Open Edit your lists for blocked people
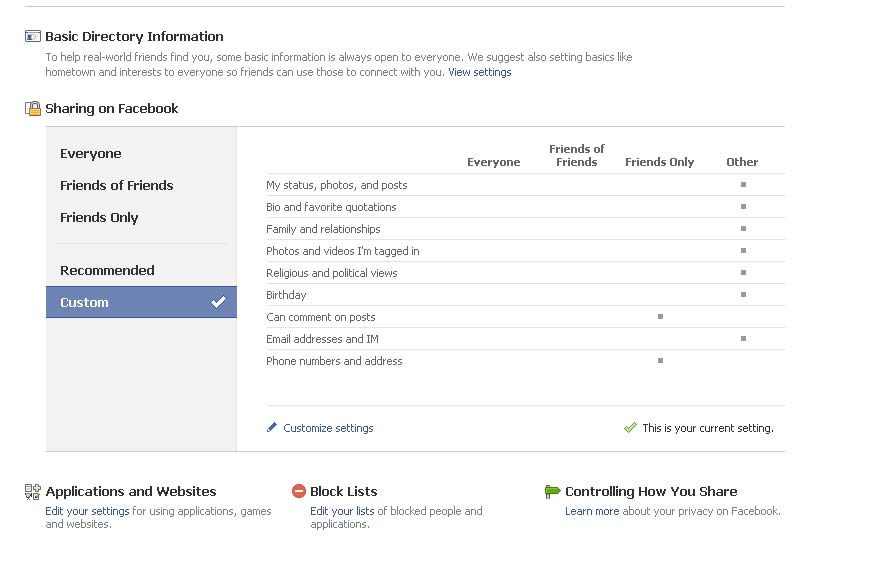The height and width of the screenshot is (578, 893). (342, 511)
